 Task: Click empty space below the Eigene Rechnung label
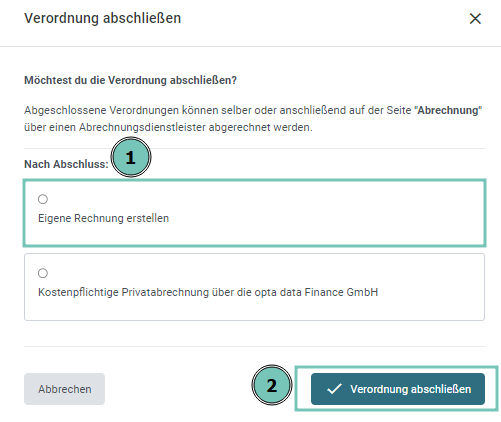pos(254,235)
